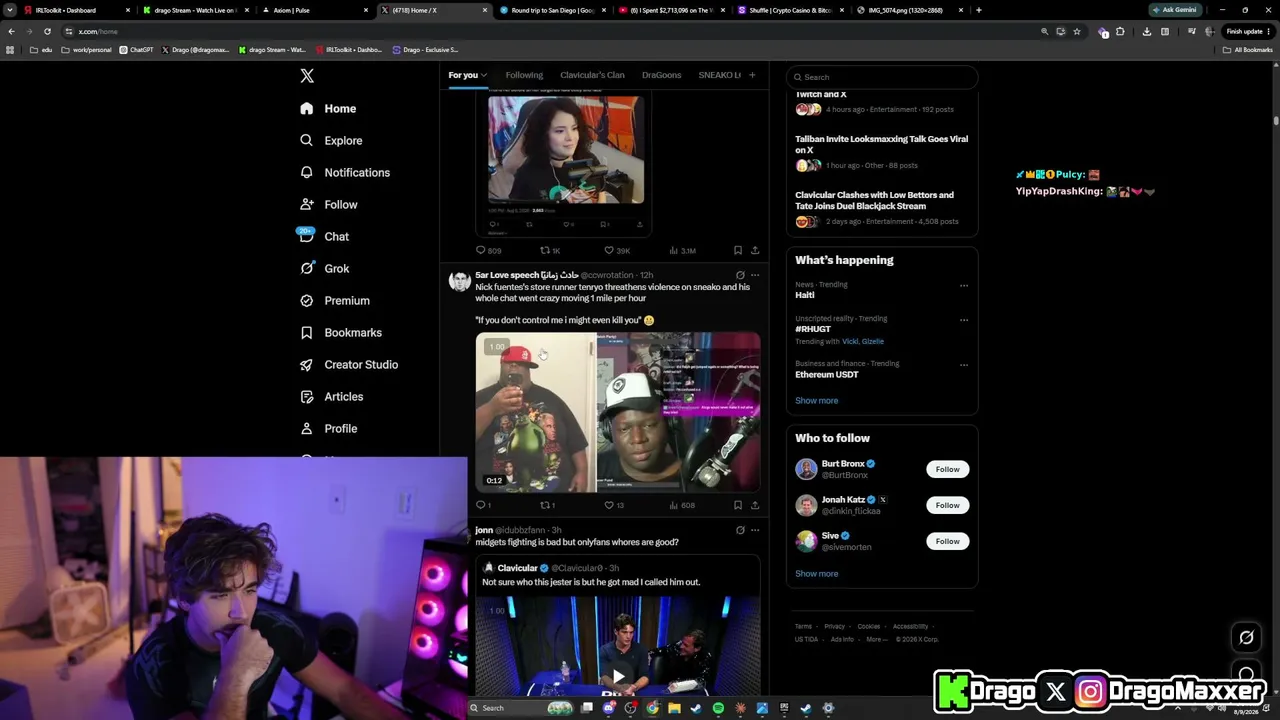Open Discord from the taskbar

[609, 708]
